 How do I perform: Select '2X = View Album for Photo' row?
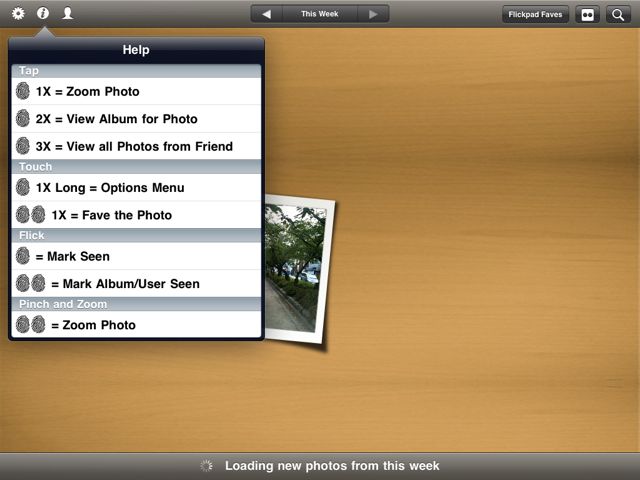click(136, 119)
